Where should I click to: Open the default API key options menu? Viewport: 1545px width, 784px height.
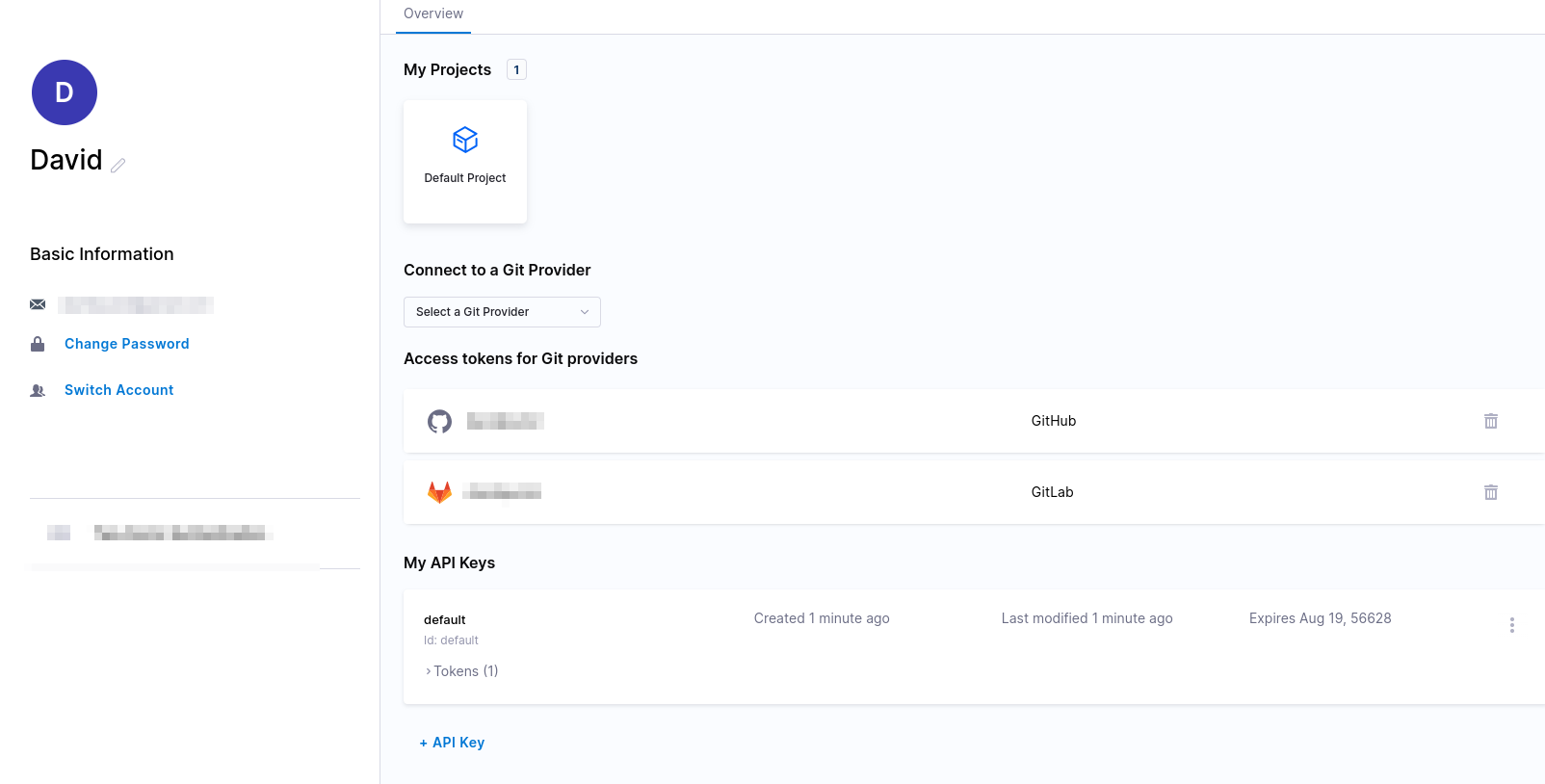coord(1511,625)
